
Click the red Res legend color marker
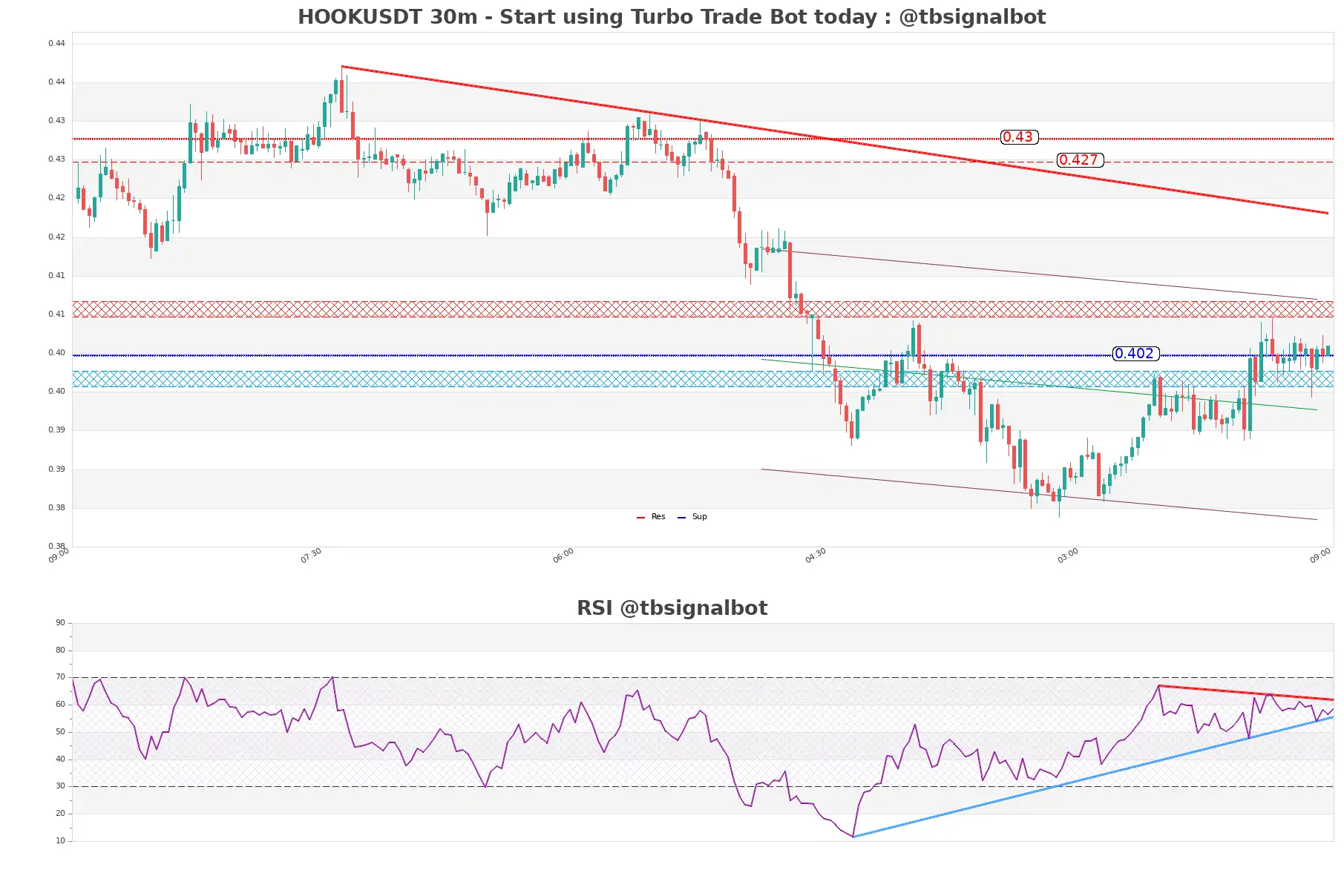point(641,518)
